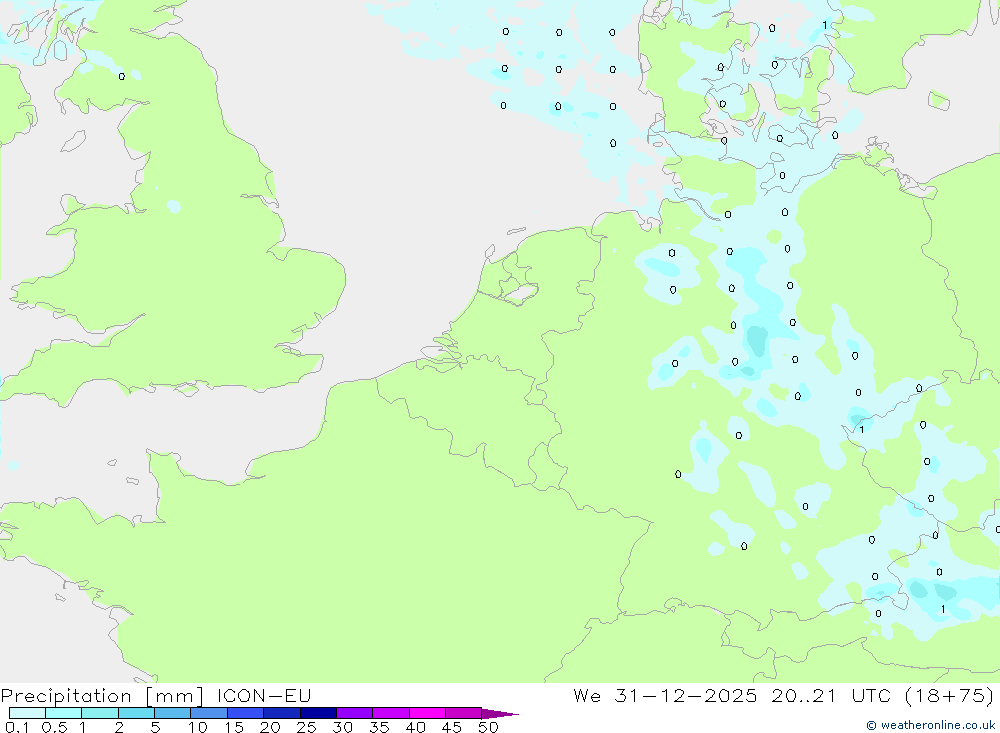Click the '0.5' legend scale label
The width and height of the screenshot is (1000, 733).
(x=54, y=727)
